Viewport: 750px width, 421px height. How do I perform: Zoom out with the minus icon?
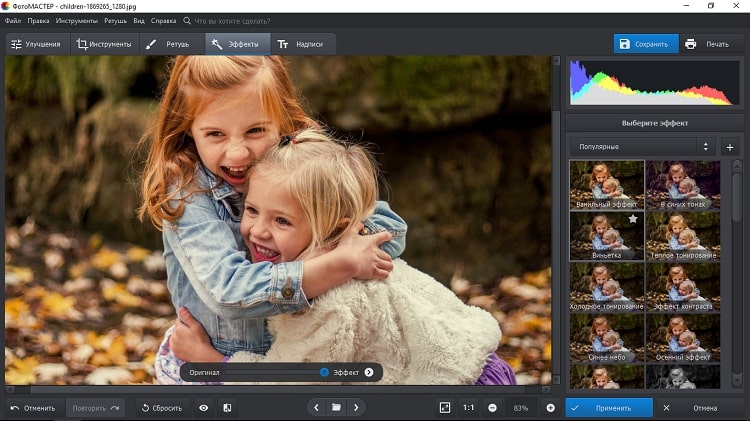[x=493, y=408]
